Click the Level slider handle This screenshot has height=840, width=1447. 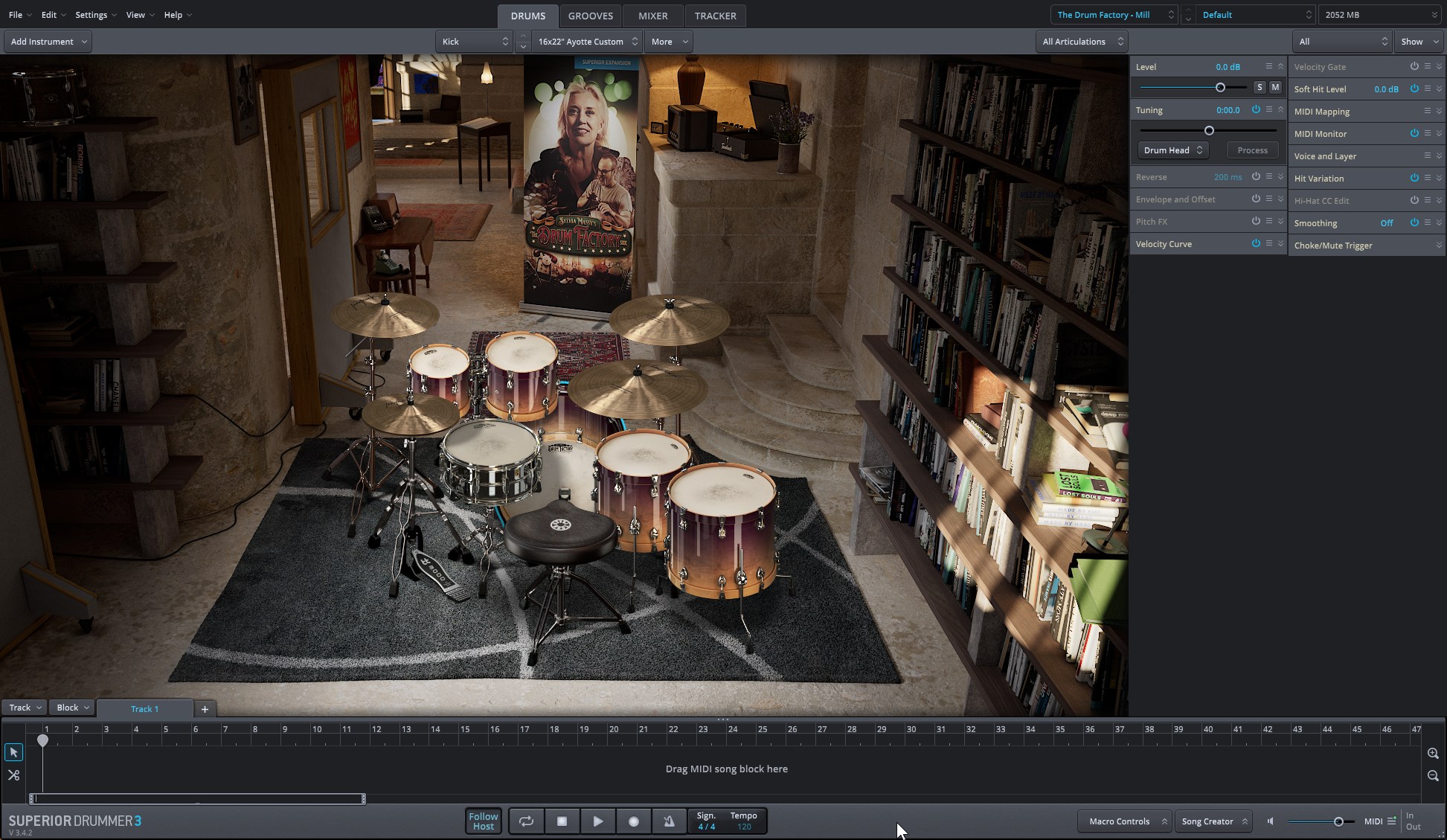[1220, 88]
